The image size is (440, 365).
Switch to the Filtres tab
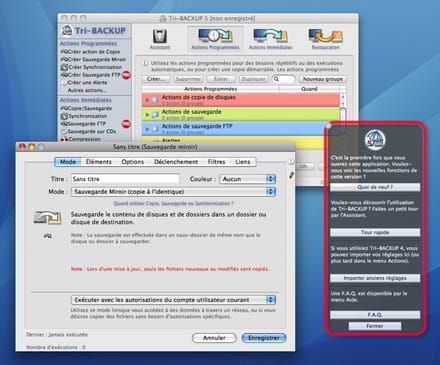(x=216, y=162)
